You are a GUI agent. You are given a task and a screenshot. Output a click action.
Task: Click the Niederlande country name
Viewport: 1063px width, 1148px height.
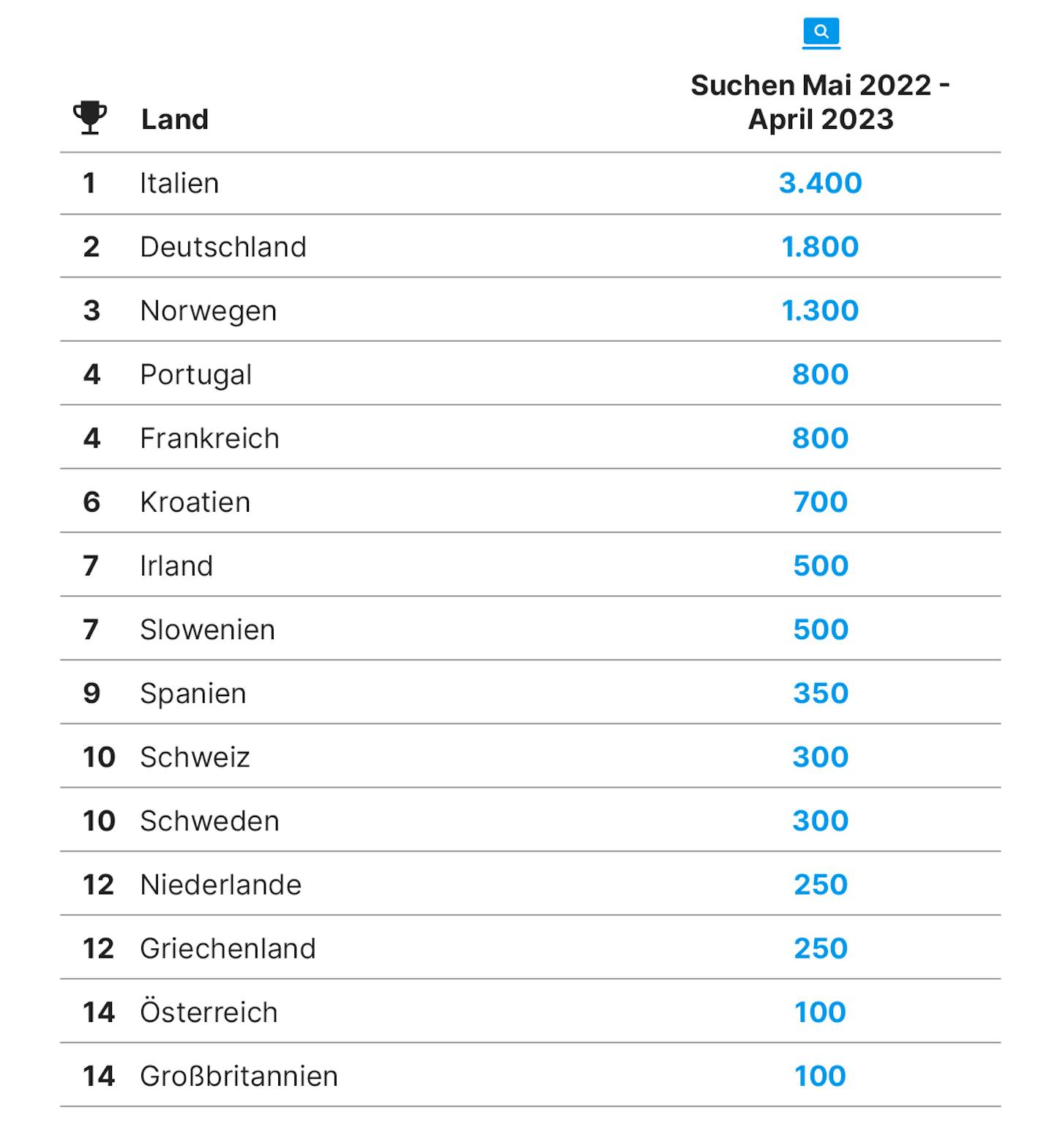coord(221,884)
